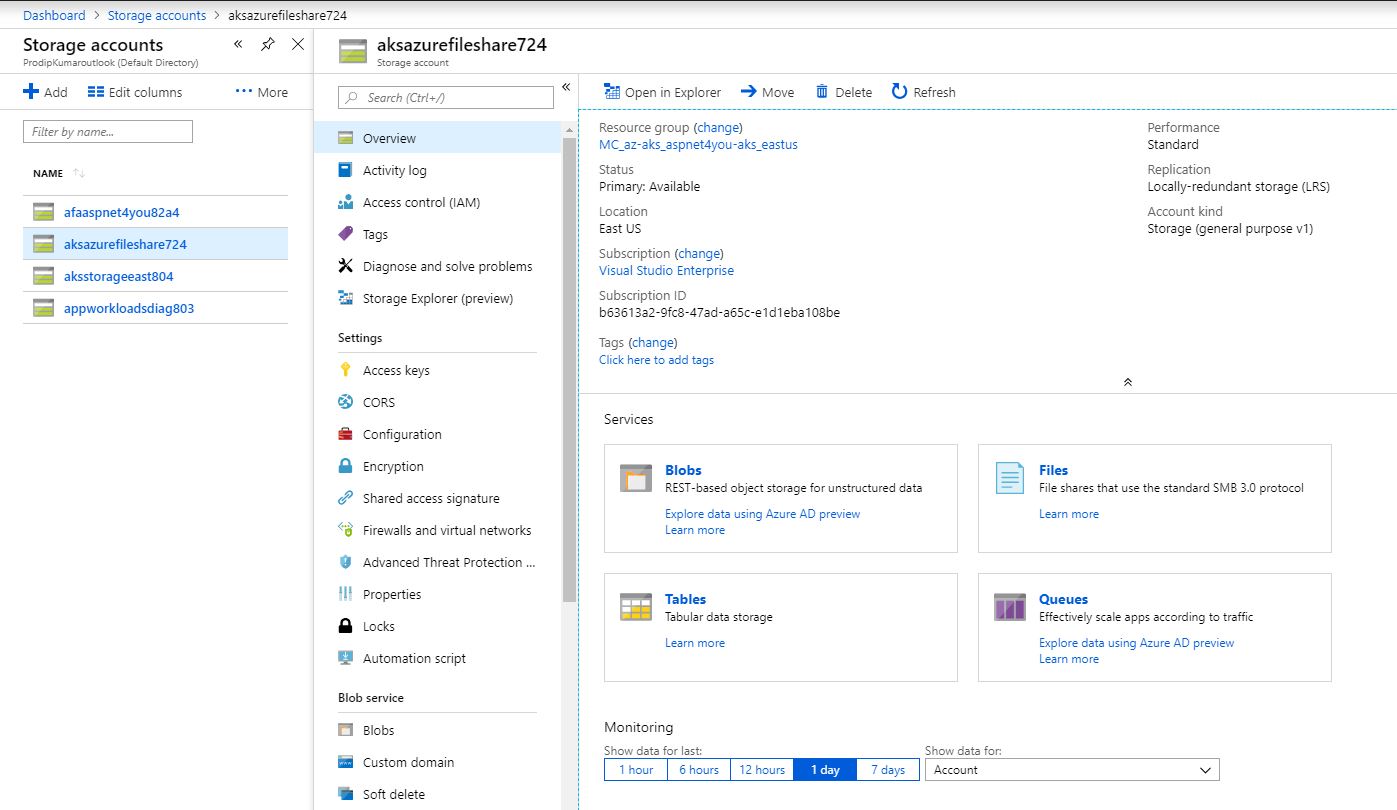This screenshot has height=810, width=1397.
Task: Select the 1 hour time range
Action: pos(635,770)
